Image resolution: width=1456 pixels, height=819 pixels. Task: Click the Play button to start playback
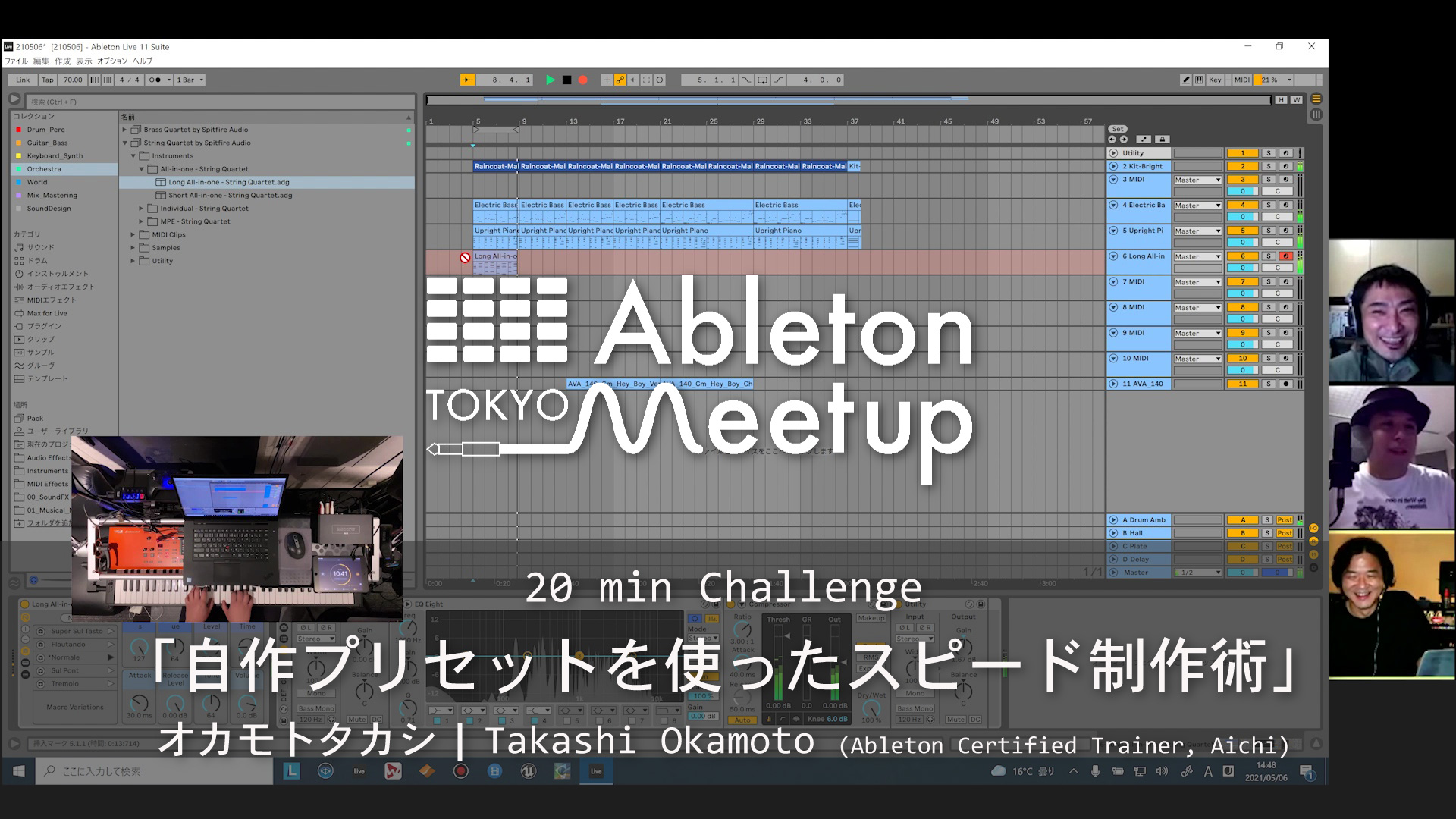(x=551, y=80)
